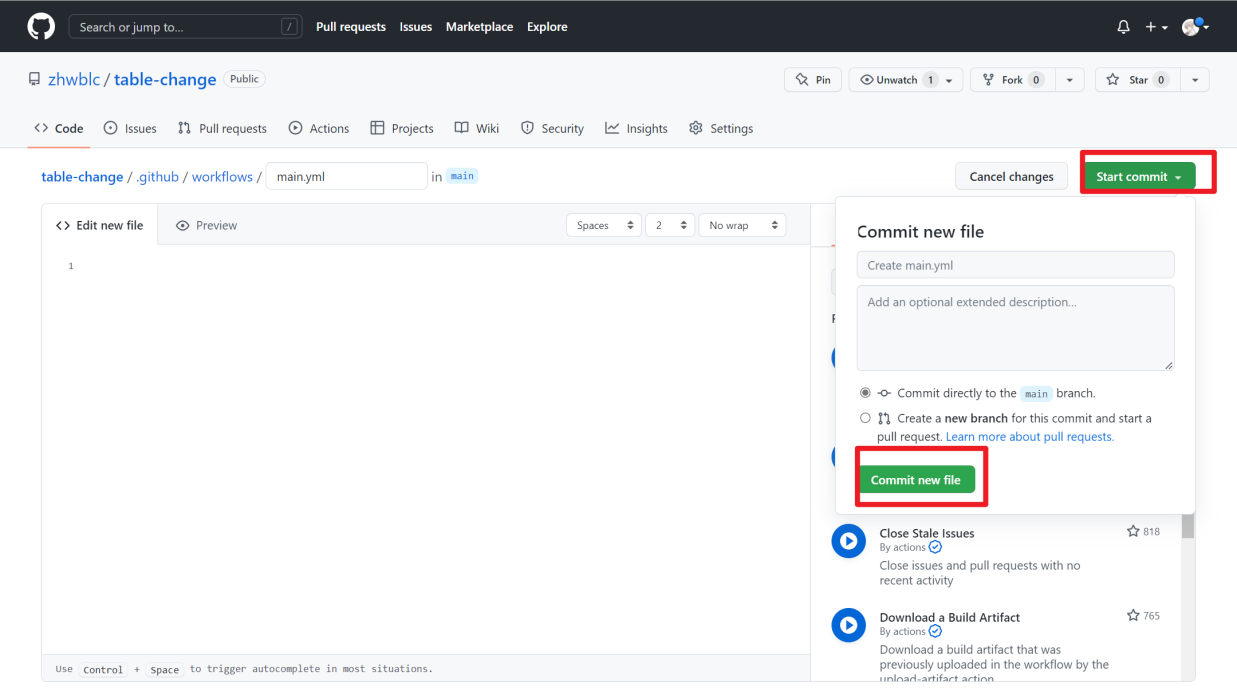The height and width of the screenshot is (695, 1237).
Task: Go to the .github breadcrumb folder
Action: pos(157,177)
